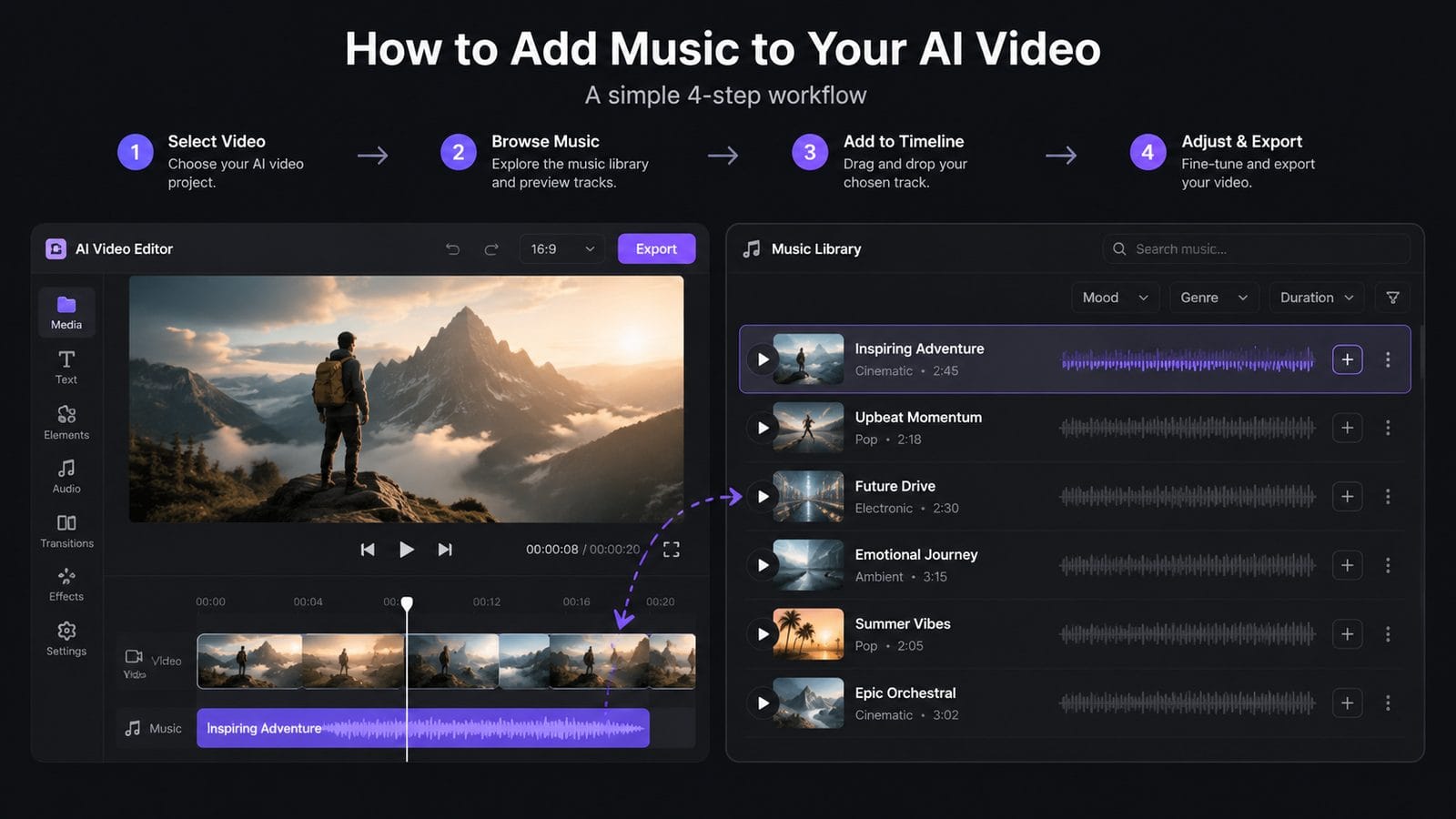Click the timeline playhead handle

point(407,603)
